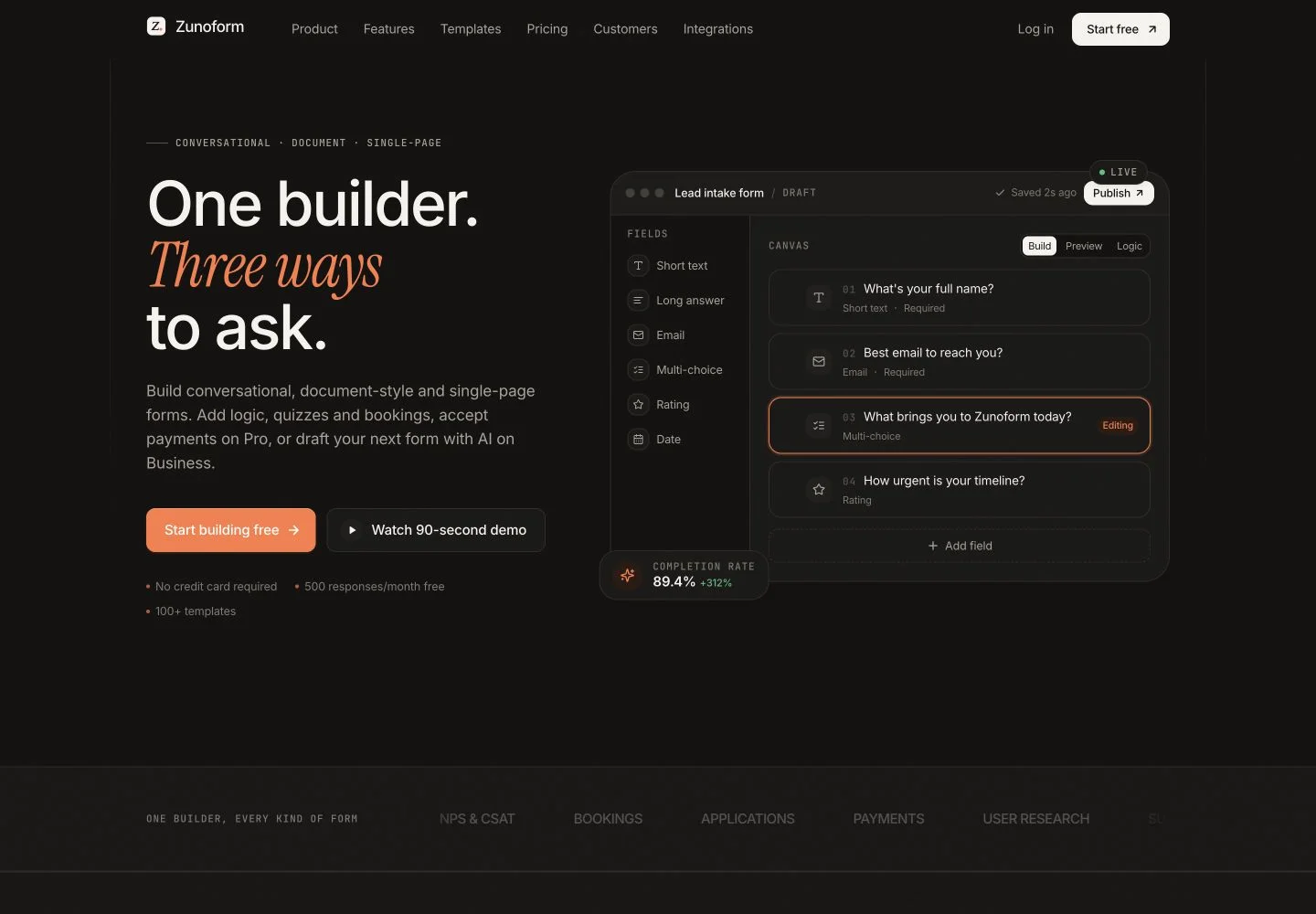Go to Templates in the navigation

click(x=471, y=29)
